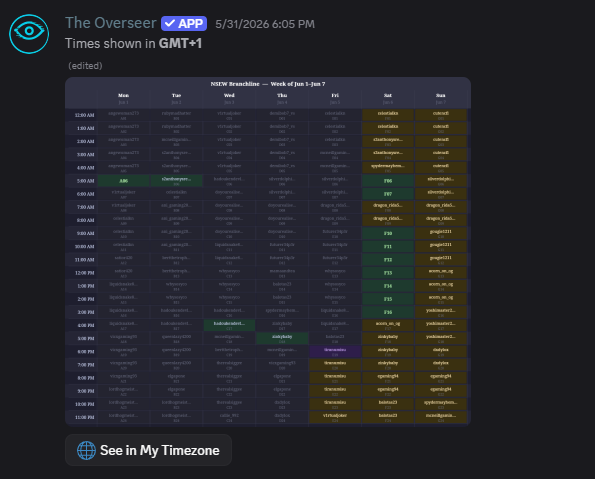Select the Tue Jun 2 column header

176,99
